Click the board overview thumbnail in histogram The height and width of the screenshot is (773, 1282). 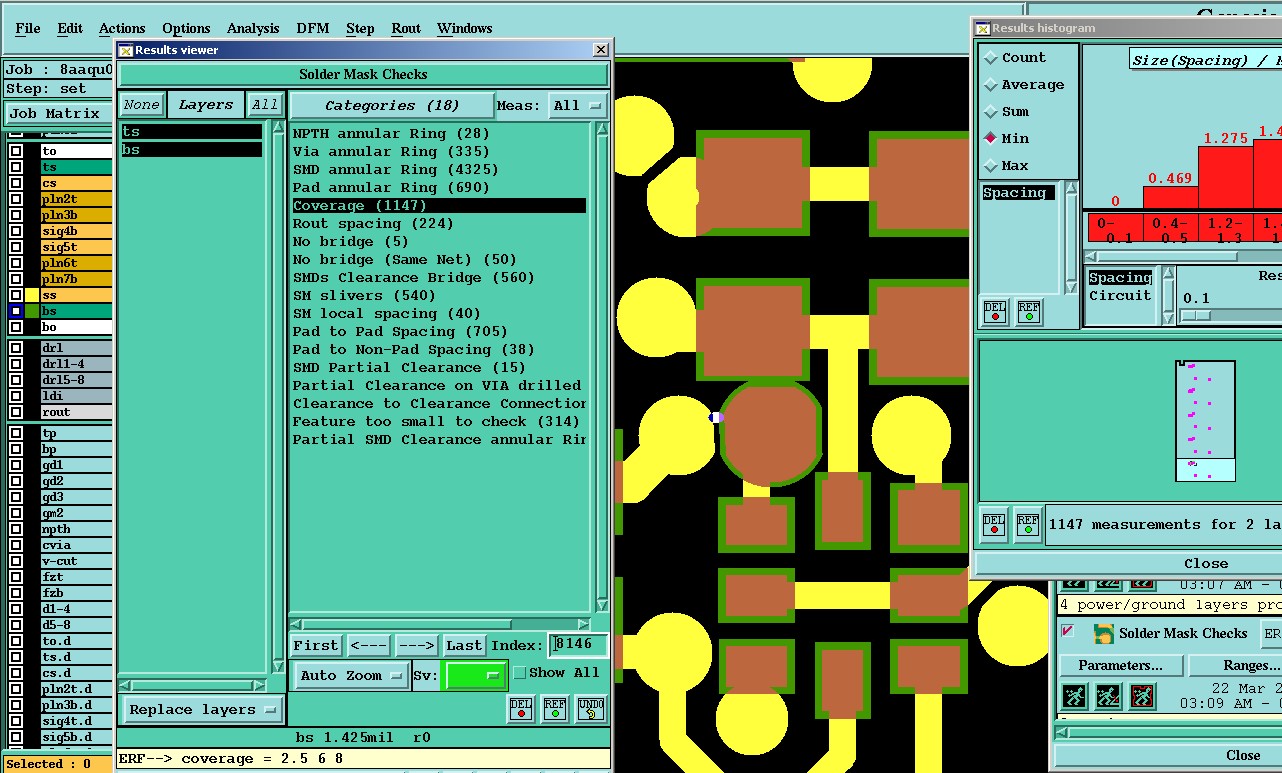(1205, 420)
